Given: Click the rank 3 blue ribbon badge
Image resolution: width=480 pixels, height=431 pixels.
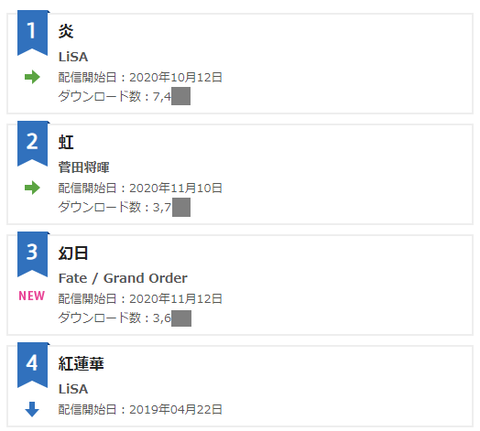Looking at the screenshot, I should (33, 254).
